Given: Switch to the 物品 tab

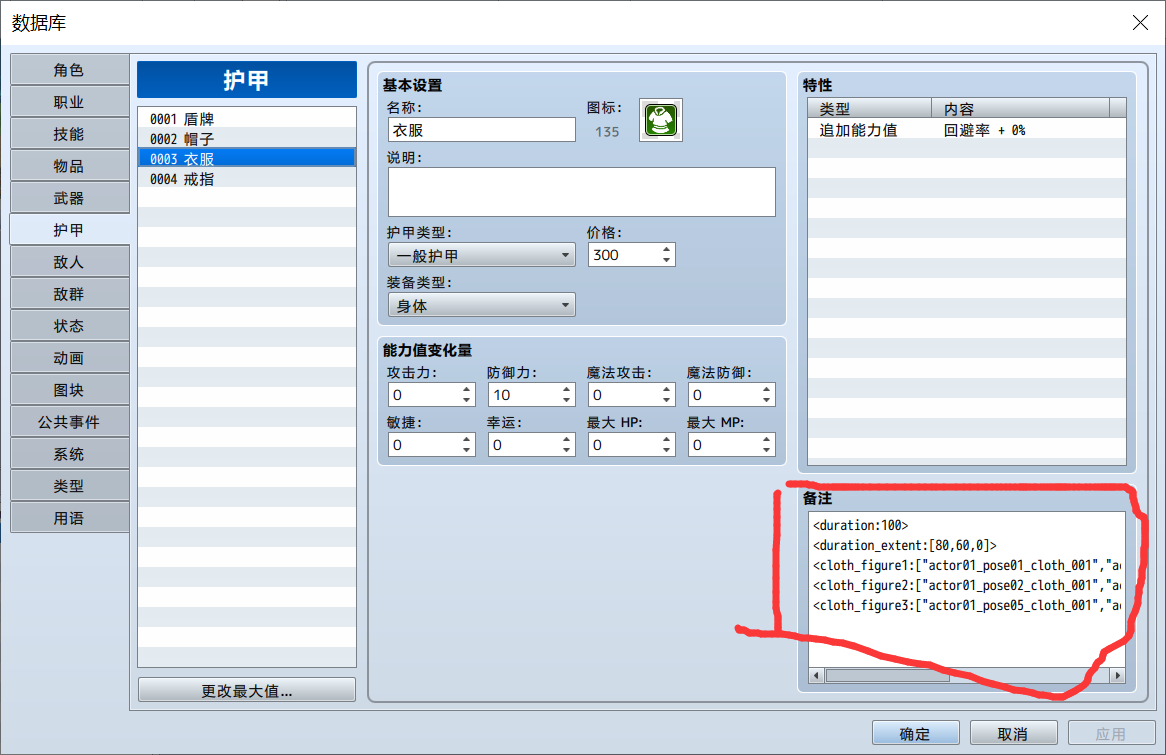Looking at the screenshot, I should pyautogui.click(x=69, y=166).
